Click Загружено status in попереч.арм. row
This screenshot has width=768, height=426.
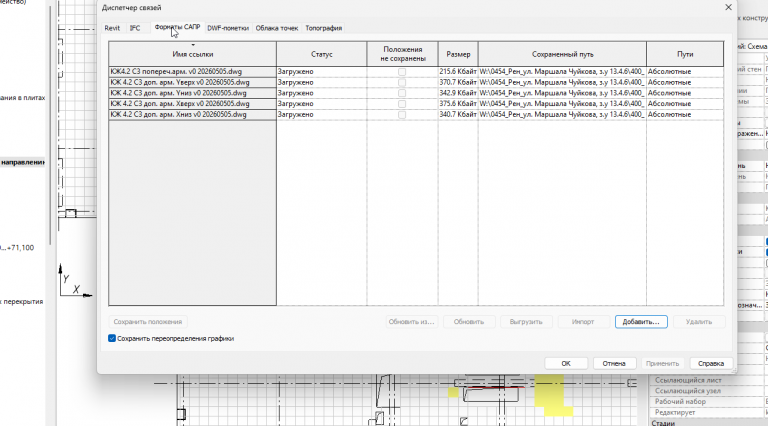[321, 71]
